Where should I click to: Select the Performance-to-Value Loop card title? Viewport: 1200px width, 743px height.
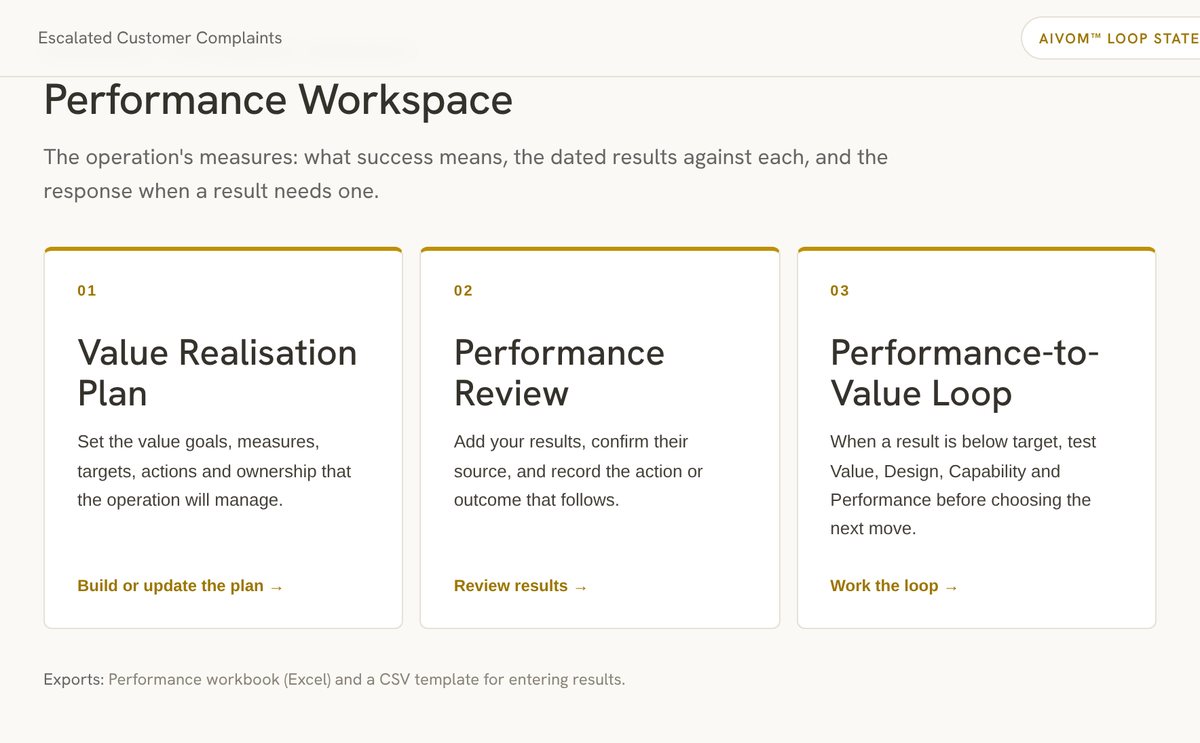[965, 372]
